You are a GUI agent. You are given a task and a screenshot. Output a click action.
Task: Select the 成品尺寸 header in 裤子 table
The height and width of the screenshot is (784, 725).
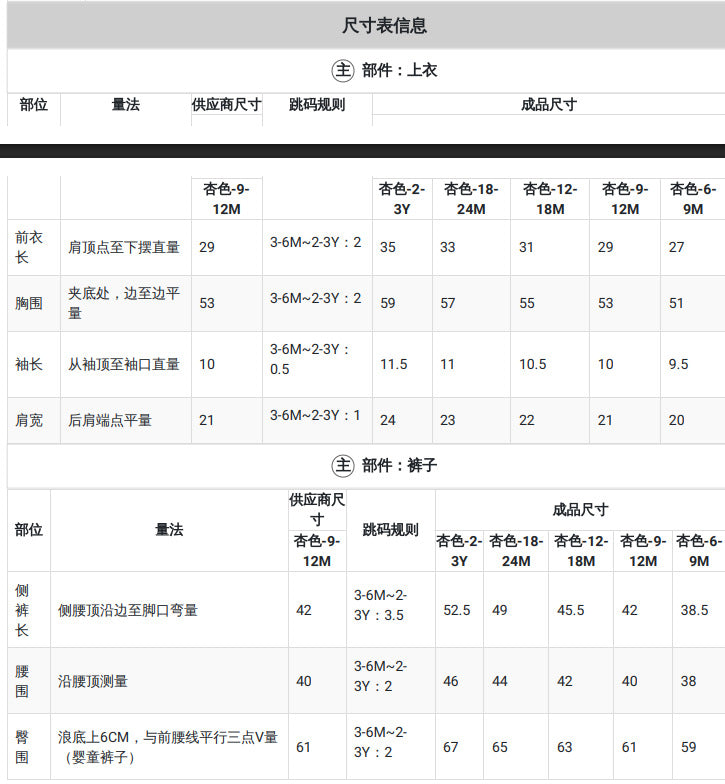pyautogui.click(x=580, y=510)
